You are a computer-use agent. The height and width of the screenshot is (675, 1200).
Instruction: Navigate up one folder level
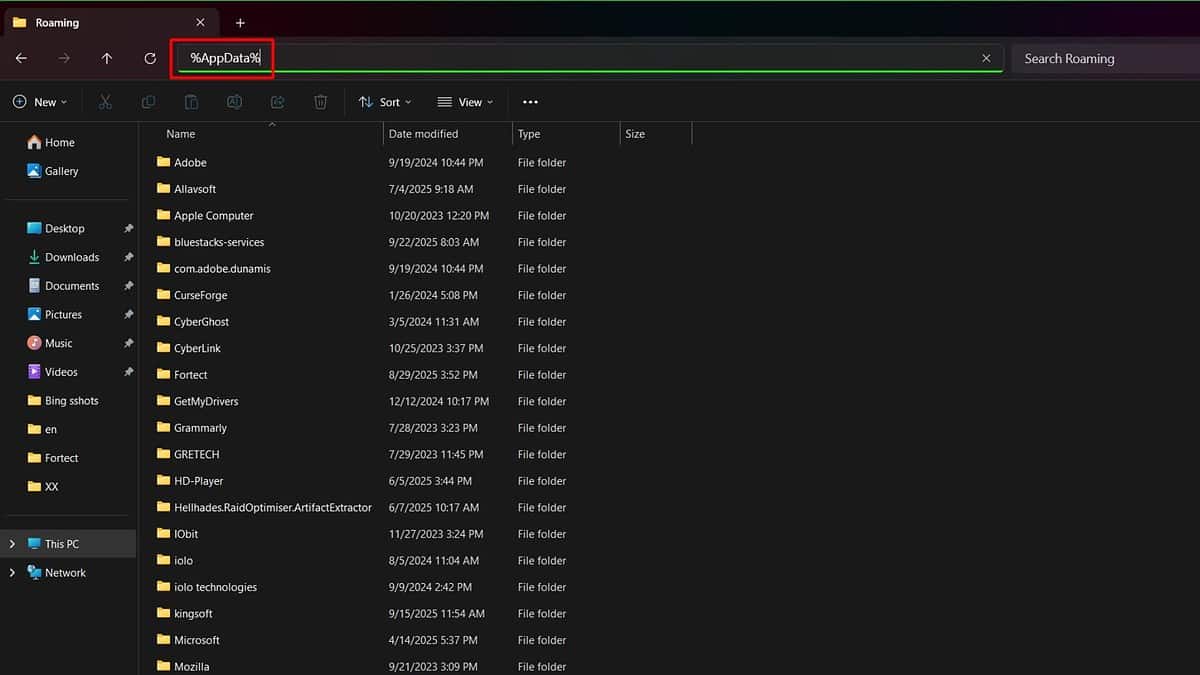pos(107,58)
